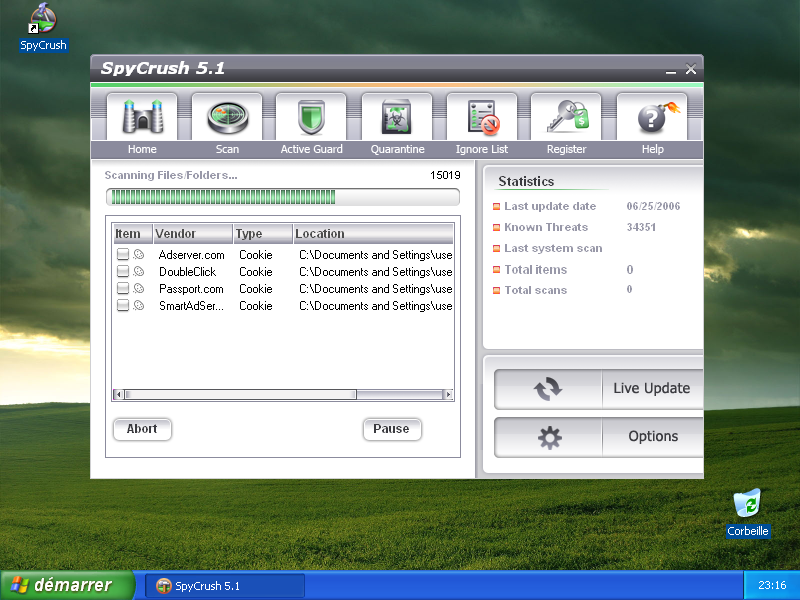Viewport: 800px width, 600px height.
Task: Open the Active Guard tab label
Action: (x=311, y=149)
